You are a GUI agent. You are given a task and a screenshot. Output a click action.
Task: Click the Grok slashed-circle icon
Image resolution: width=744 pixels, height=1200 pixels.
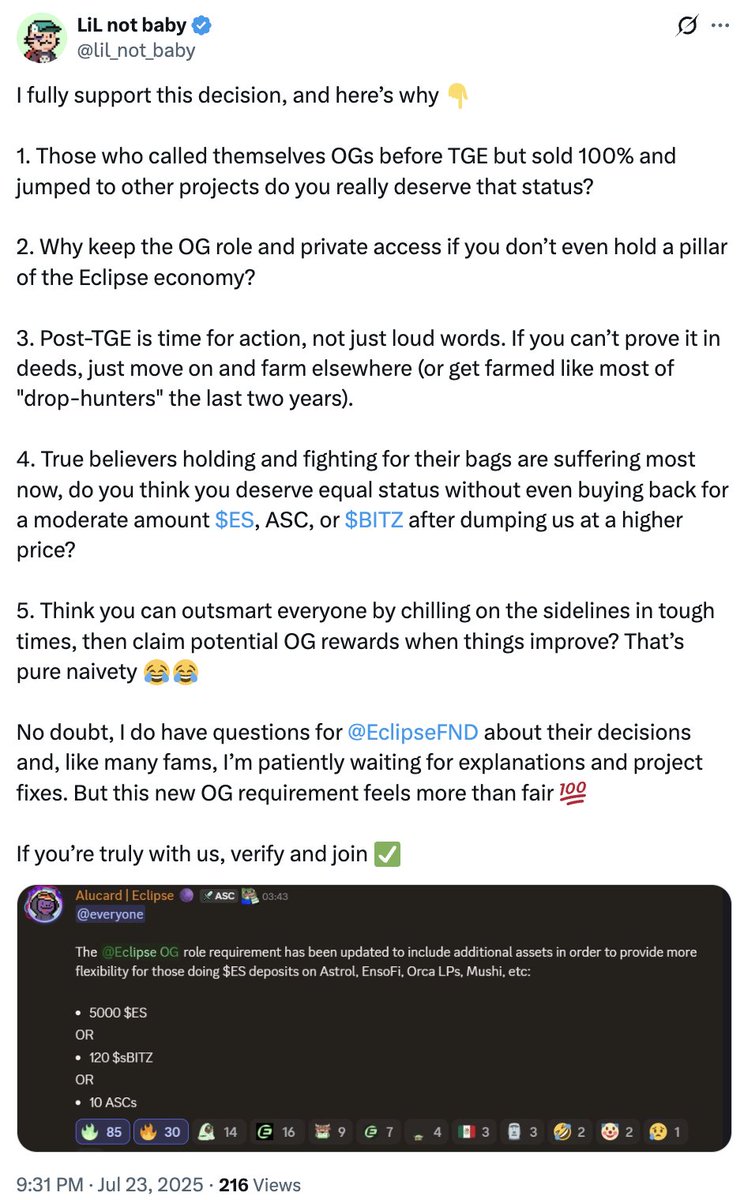[x=687, y=27]
